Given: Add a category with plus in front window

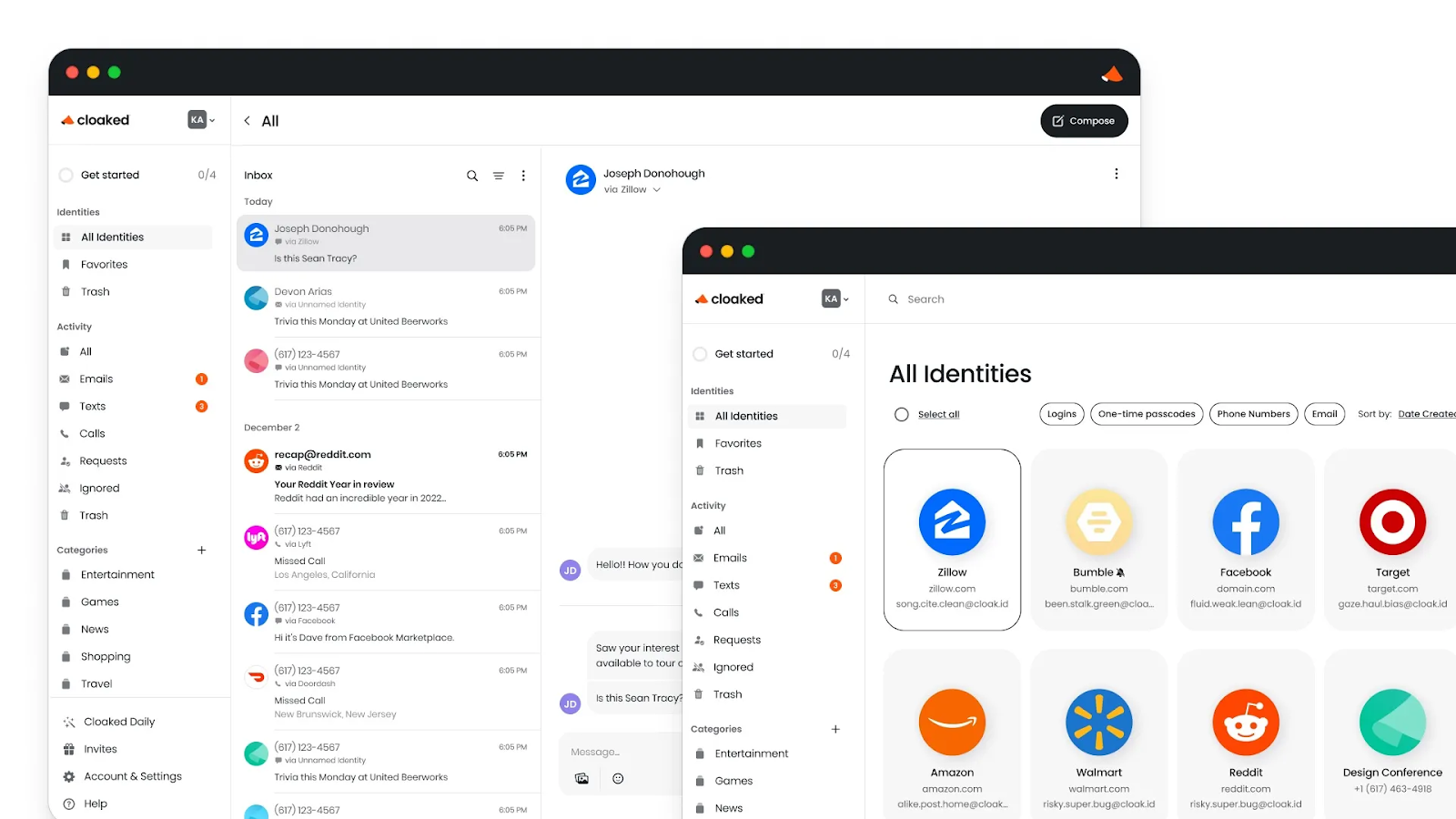Looking at the screenshot, I should point(835,729).
